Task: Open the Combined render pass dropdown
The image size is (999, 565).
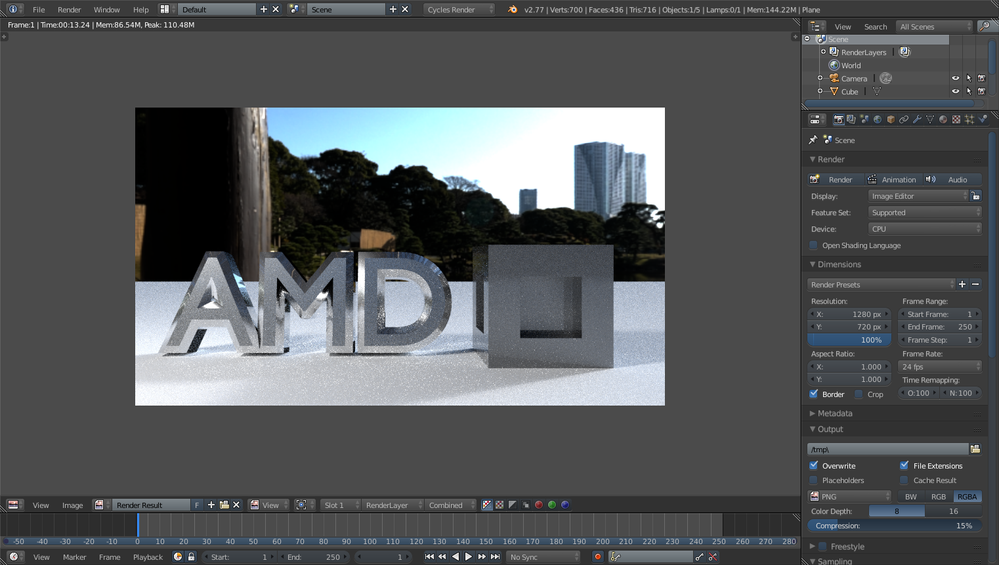Action: click(450, 505)
